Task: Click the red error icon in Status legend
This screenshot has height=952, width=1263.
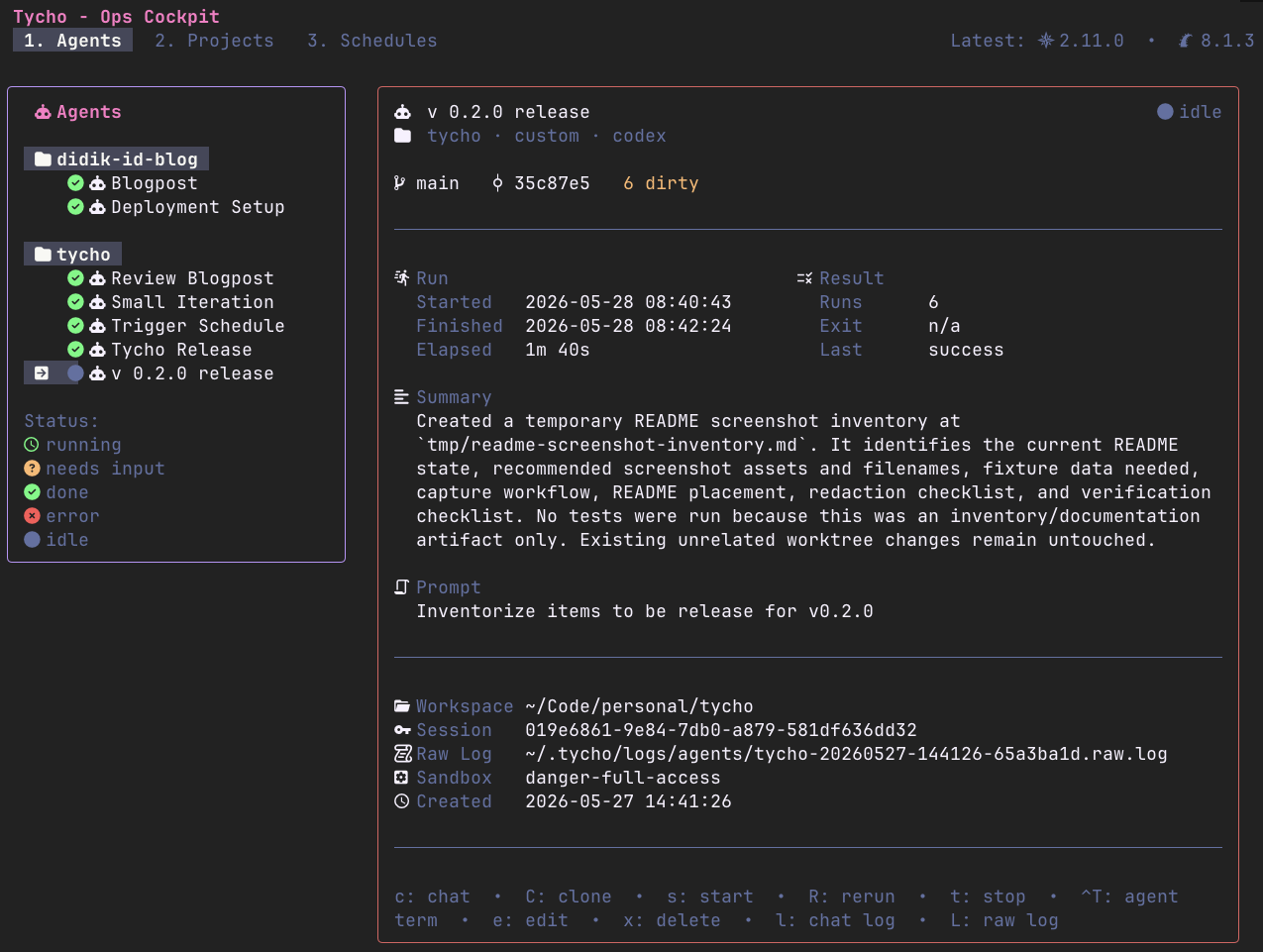Action: (32, 516)
